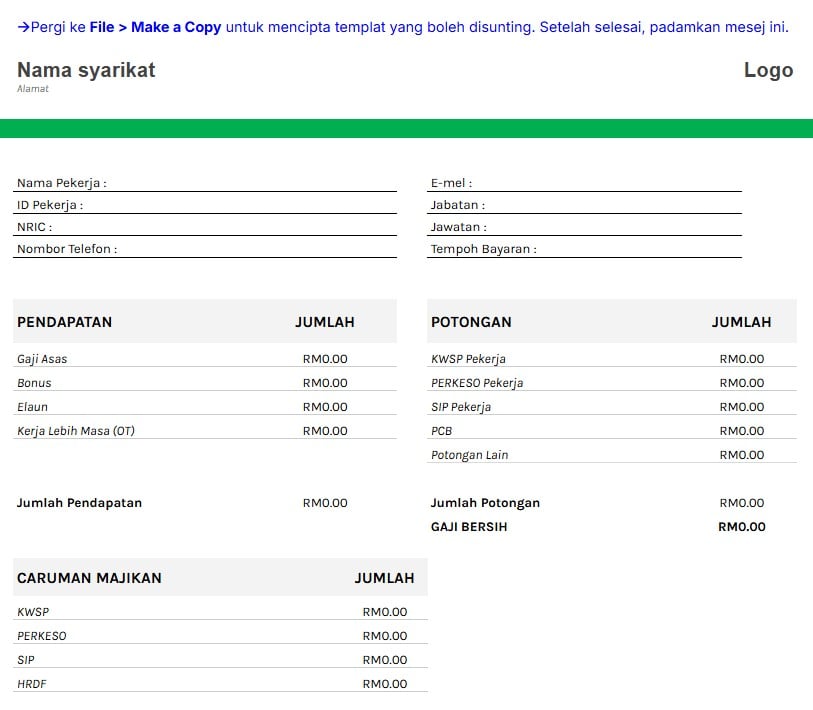The height and width of the screenshot is (710, 813).
Task: Click the "Logo" placeholder
Action: click(x=768, y=70)
